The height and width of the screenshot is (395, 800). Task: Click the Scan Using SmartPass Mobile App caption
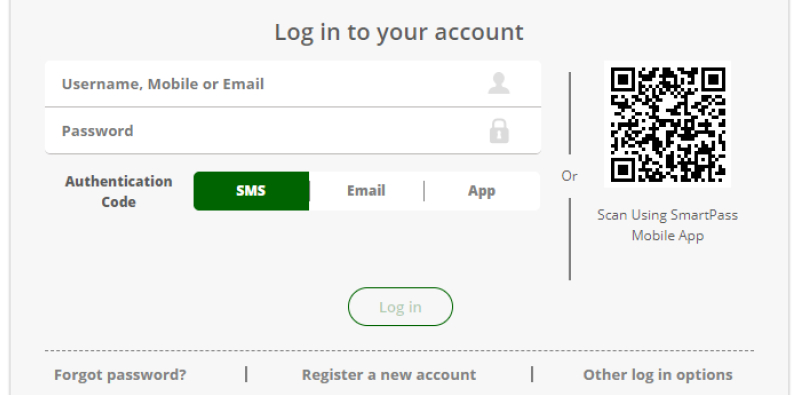667,225
